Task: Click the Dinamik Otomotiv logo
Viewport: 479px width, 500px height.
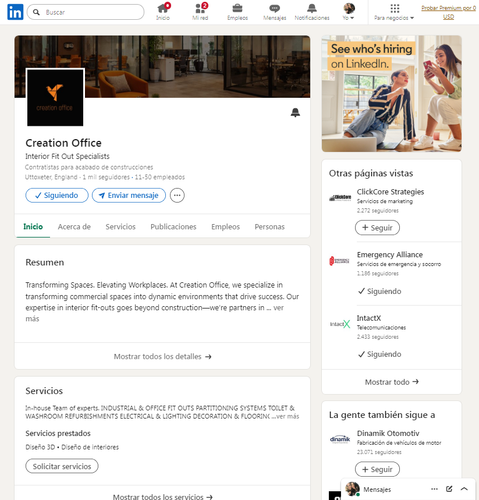Action: point(340,439)
